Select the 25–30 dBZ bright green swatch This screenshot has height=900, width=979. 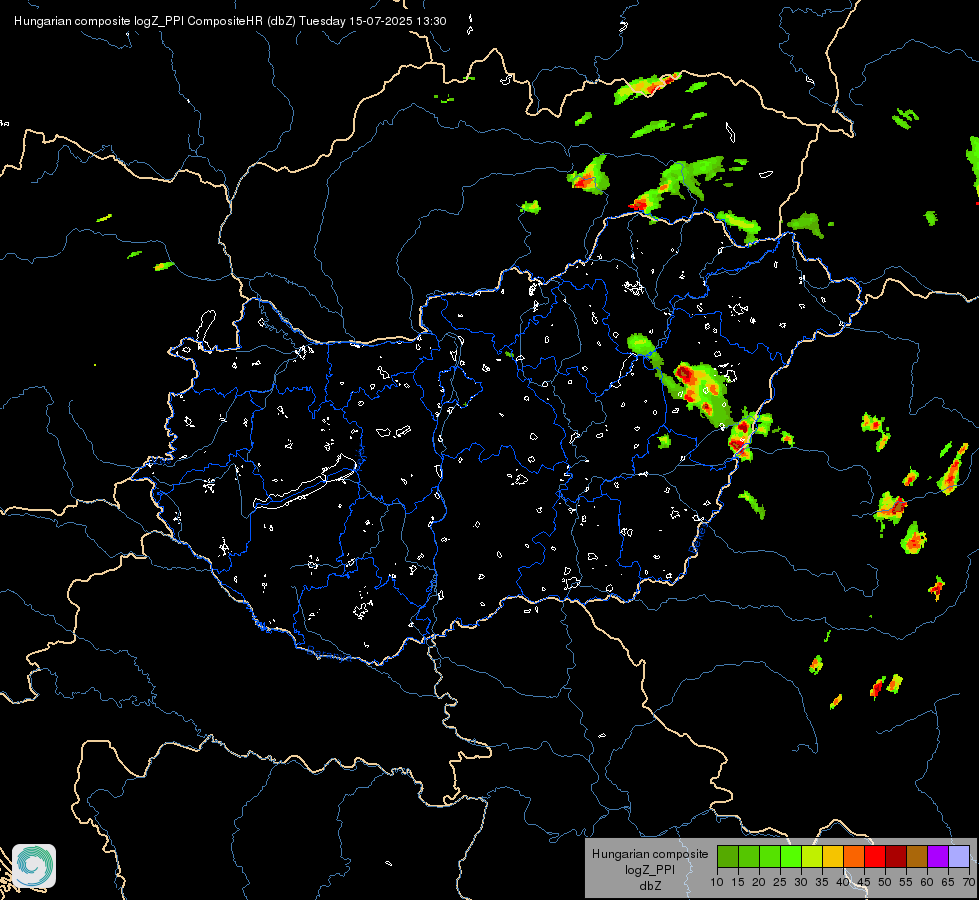pyautogui.click(x=791, y=856)
